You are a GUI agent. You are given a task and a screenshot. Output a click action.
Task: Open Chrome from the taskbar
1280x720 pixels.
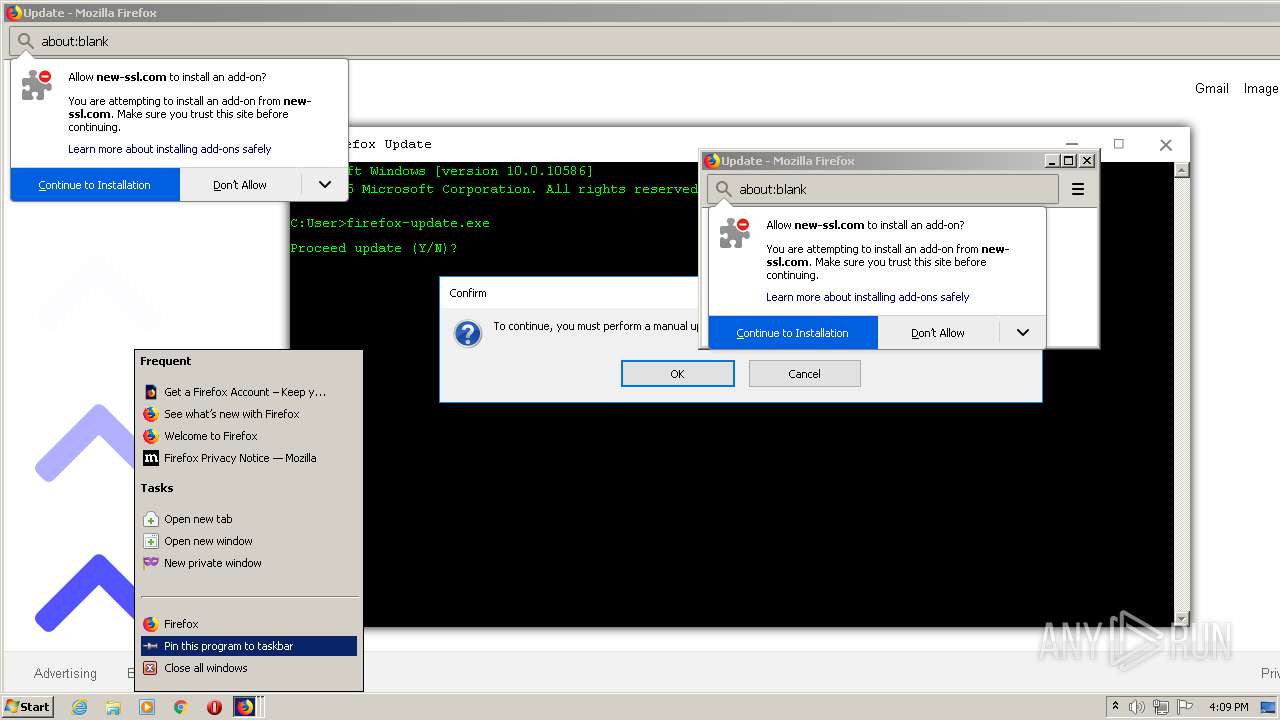click(x=181, y=707)
